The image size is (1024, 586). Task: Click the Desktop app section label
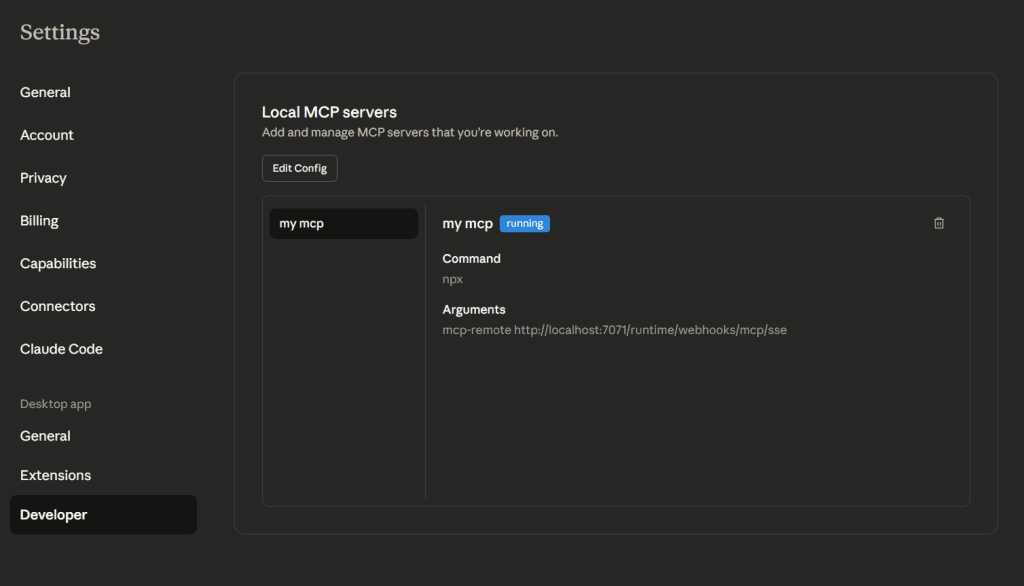click(56, 404)
